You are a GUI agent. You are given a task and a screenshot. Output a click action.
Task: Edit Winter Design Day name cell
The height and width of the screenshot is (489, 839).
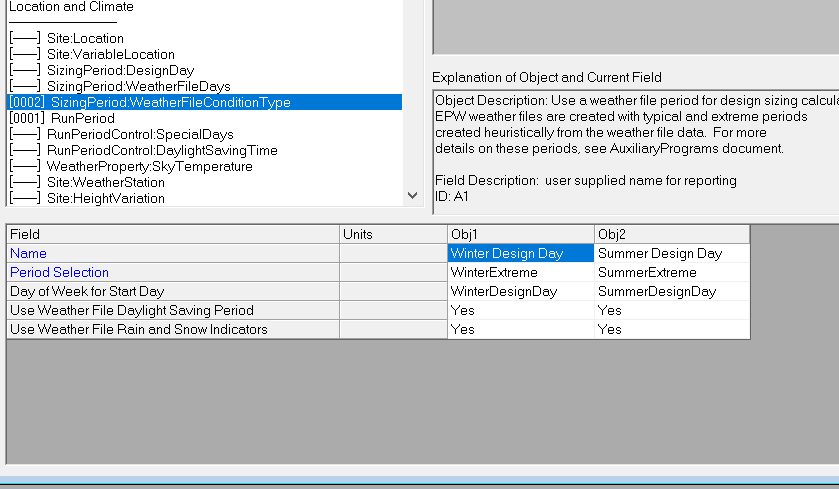click(521, 253)
